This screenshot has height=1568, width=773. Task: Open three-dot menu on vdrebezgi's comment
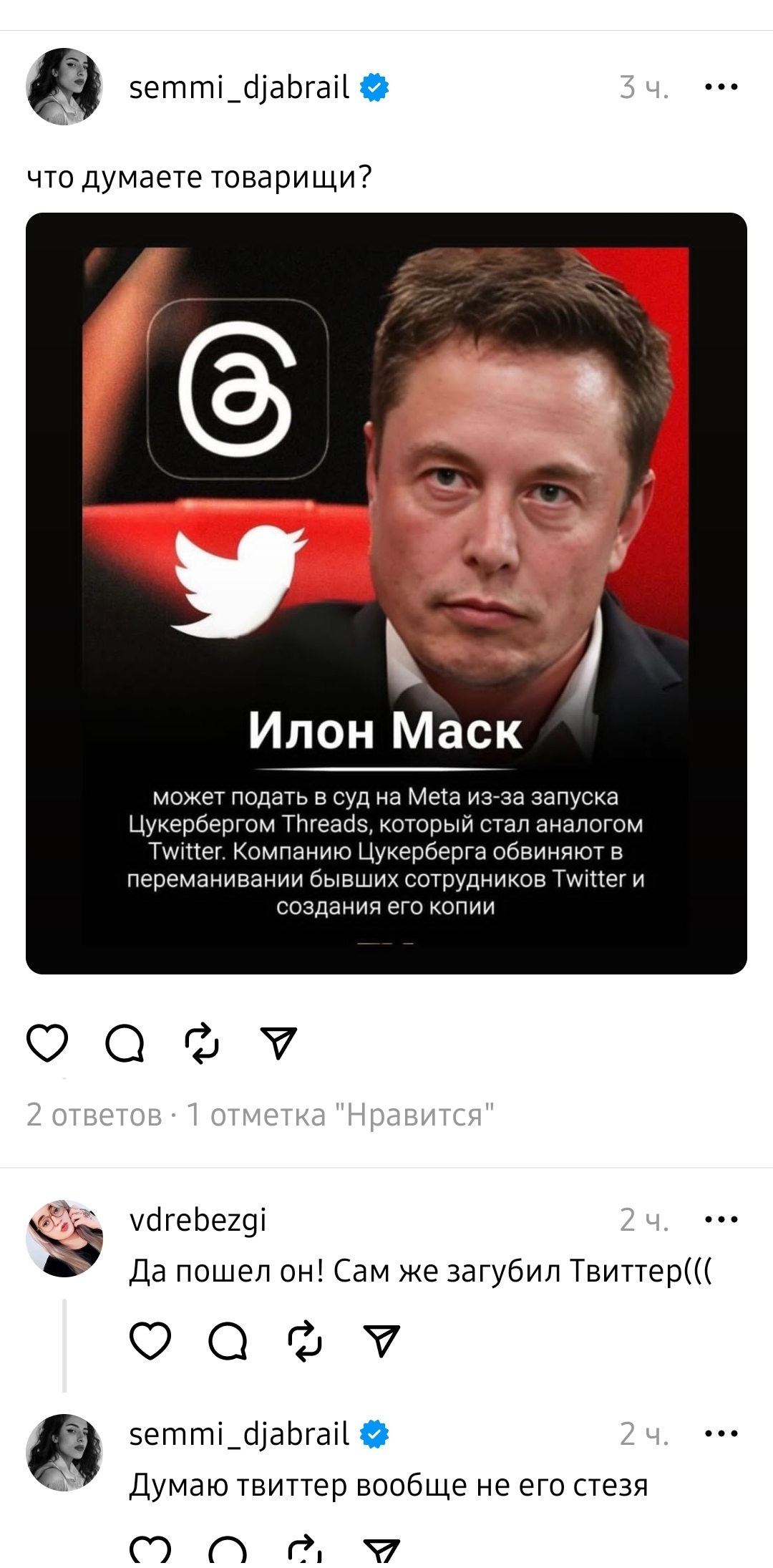(x=721, y=1219)
